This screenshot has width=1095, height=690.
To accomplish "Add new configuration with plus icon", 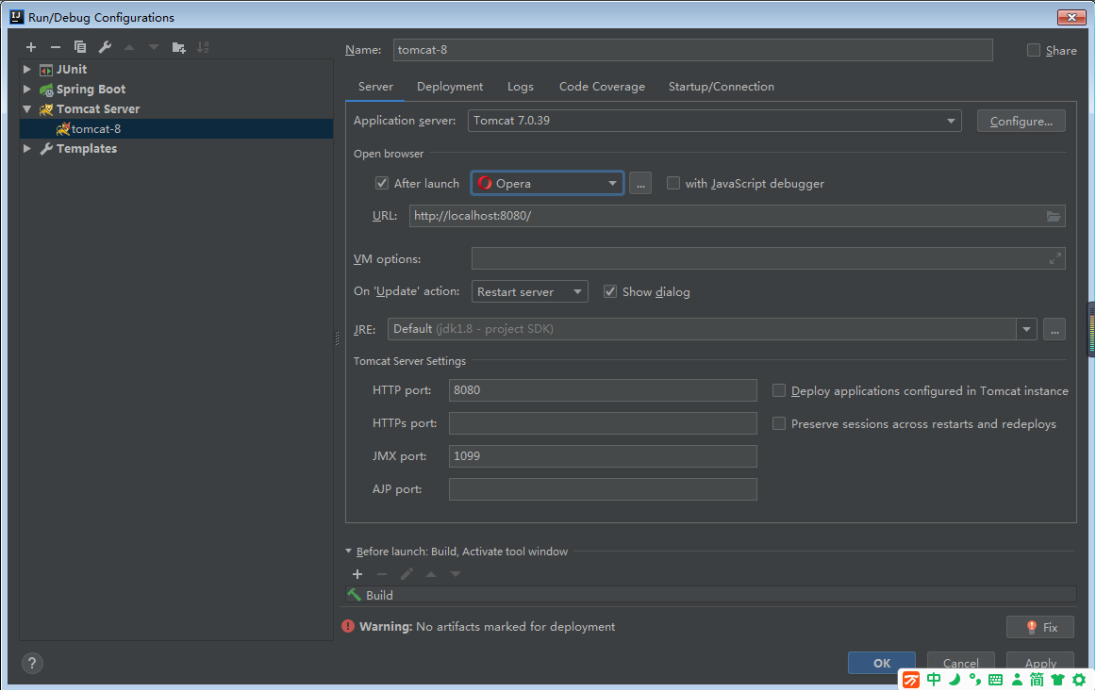I will [x=31, y=47].
